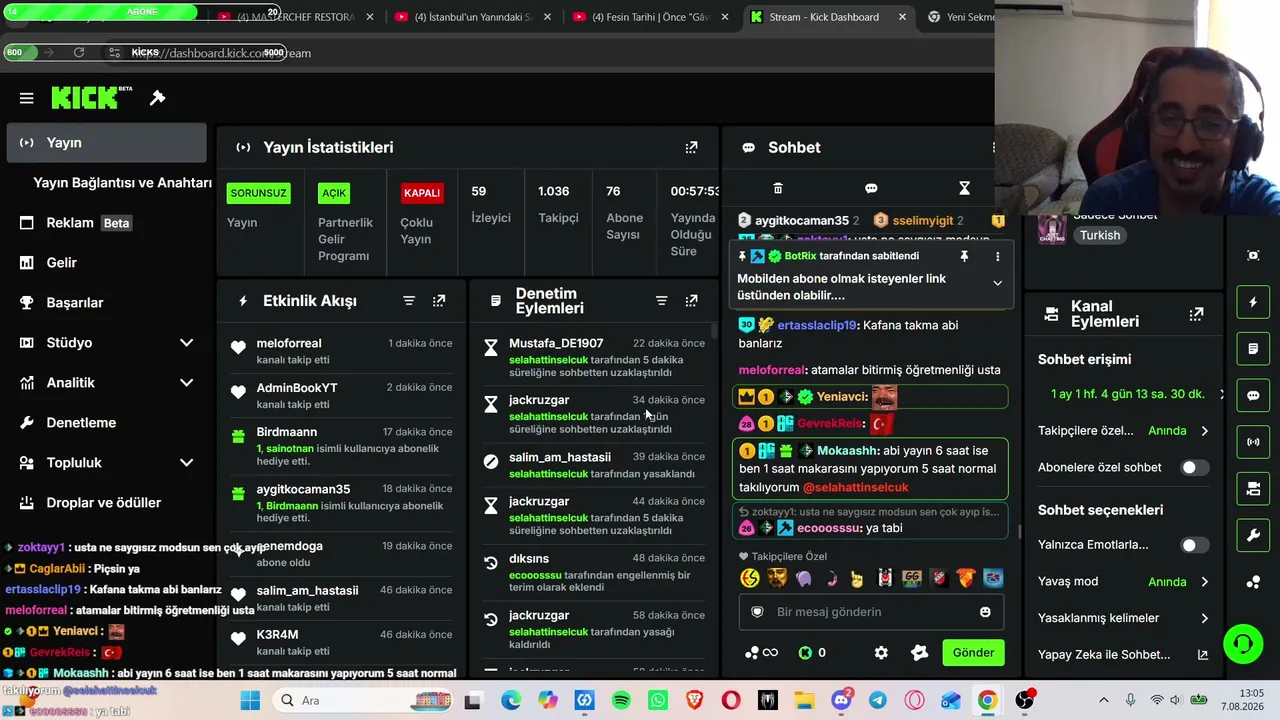Open the green headset support button
1280x720 pixels.
1243,644
